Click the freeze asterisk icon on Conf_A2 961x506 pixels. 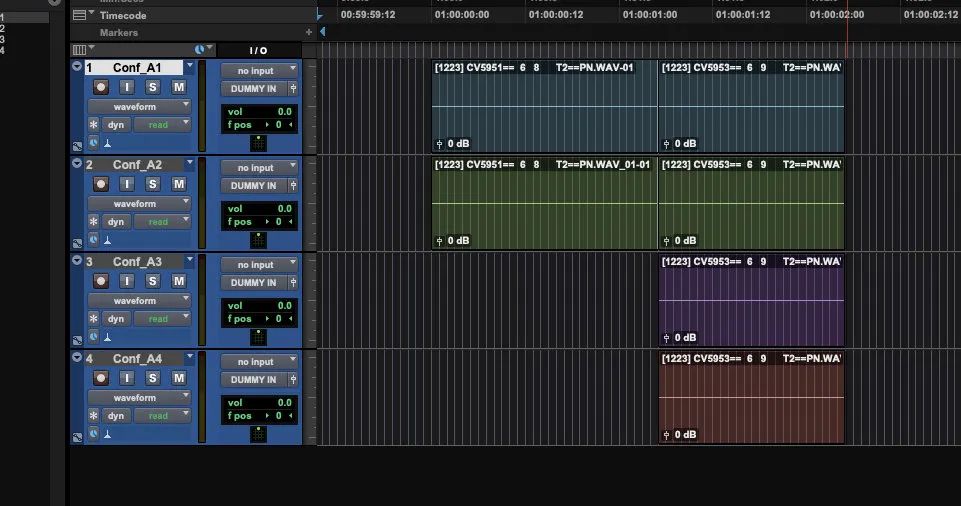[x=94, y=222]
